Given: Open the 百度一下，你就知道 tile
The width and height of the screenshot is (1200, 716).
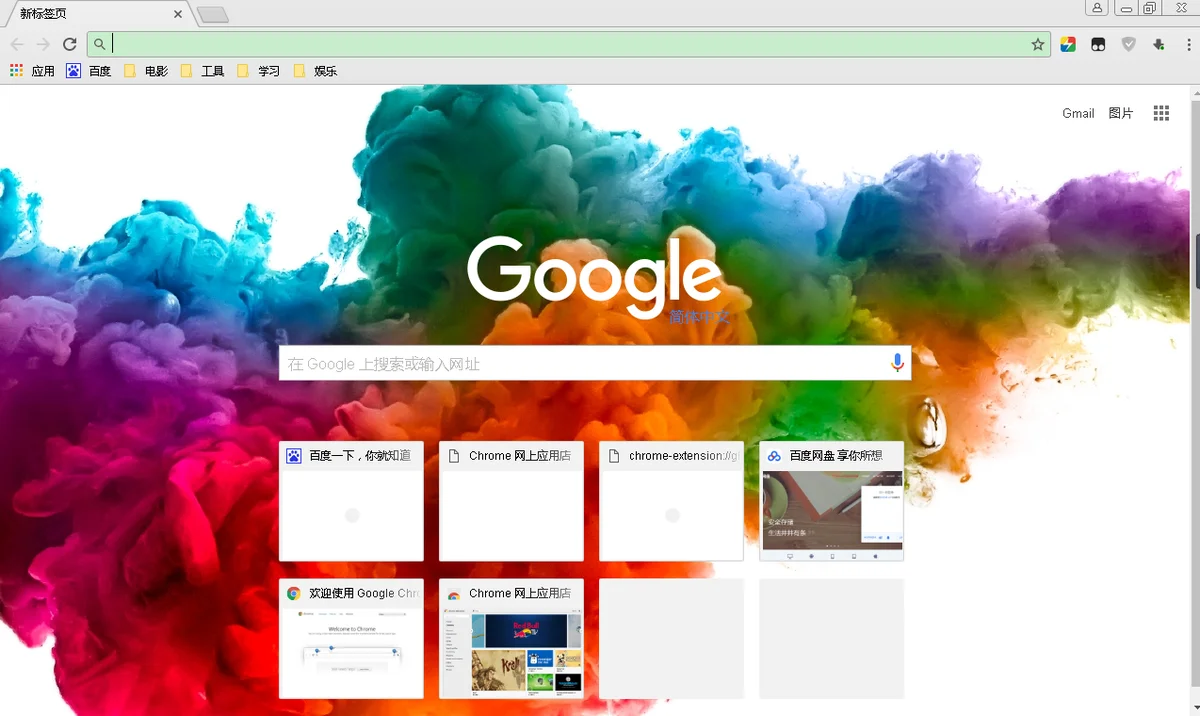Looking at the screenshot, I should pos(351,501).
